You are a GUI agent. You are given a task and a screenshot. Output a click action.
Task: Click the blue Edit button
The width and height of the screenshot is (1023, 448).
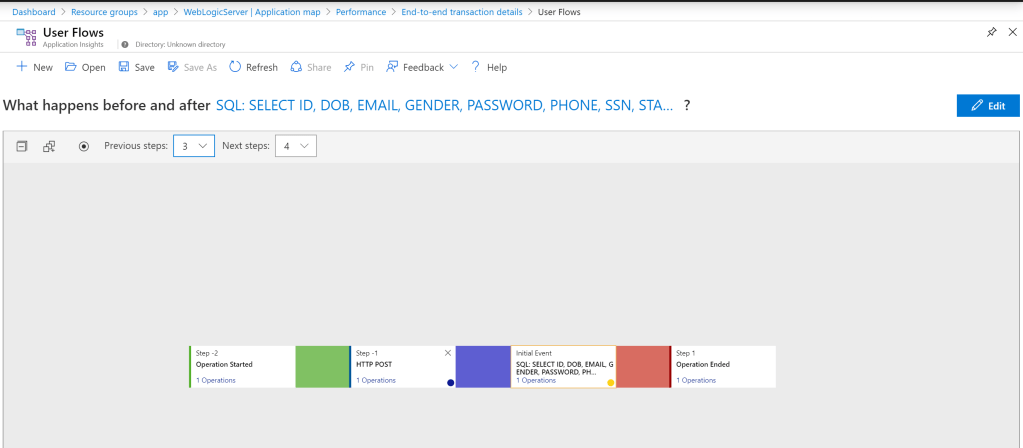click(x=987, y=106)
